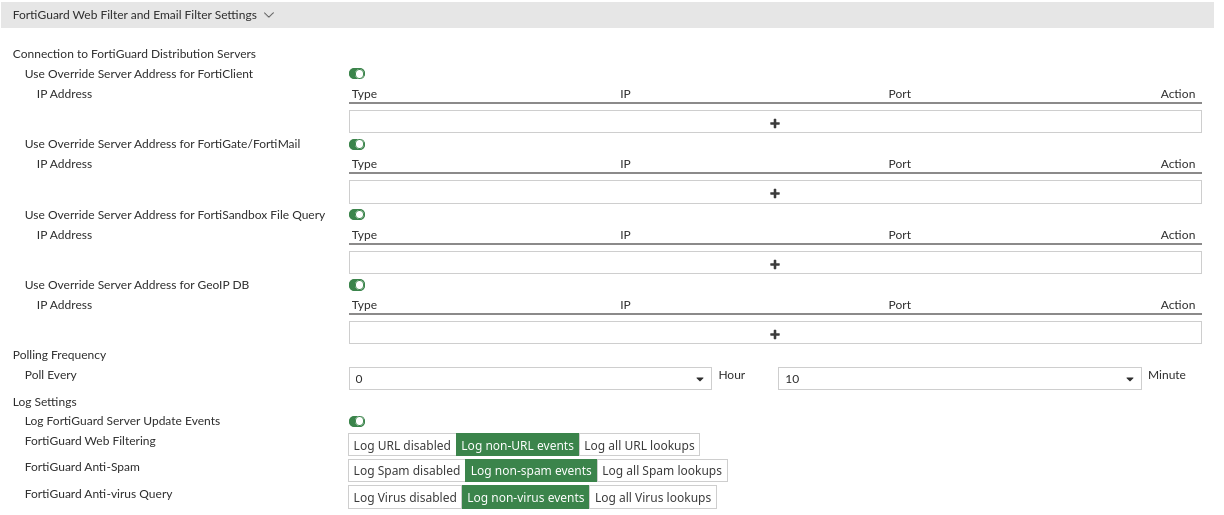
Task: Select Log non-URL events option
Action: click(518, 445)
